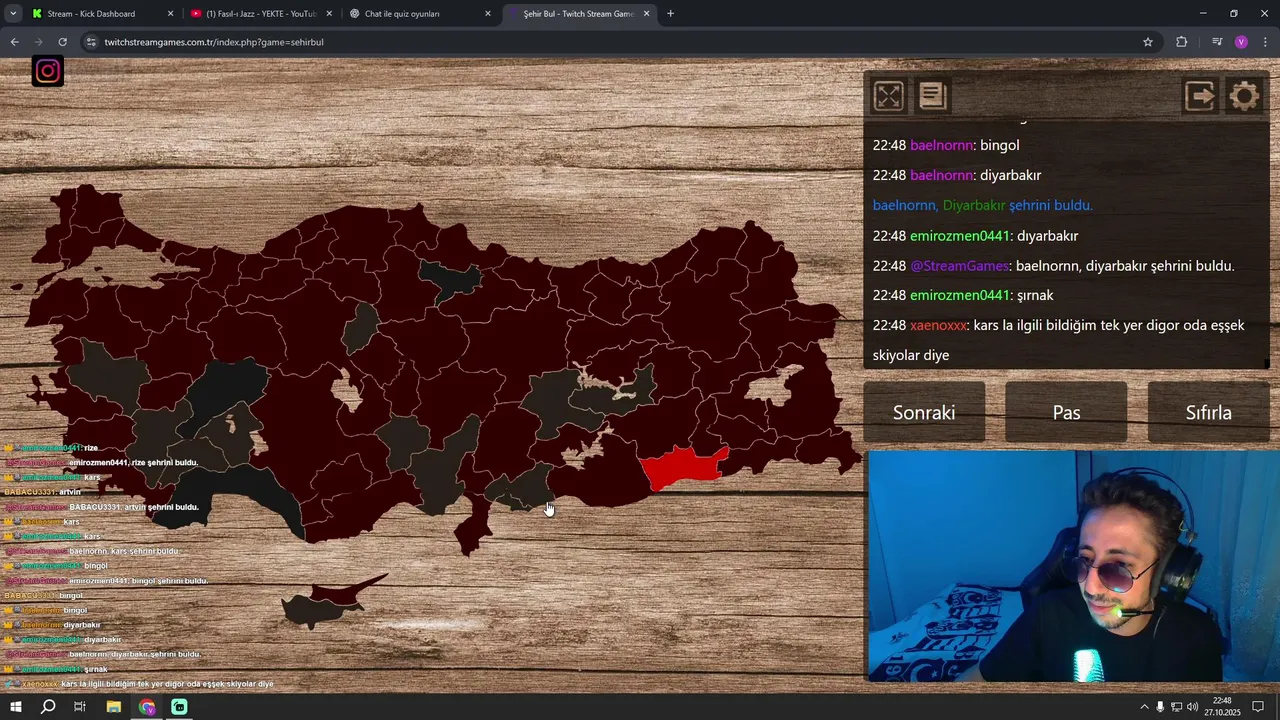Click the Chrome icon on the taskbar

pyautogui.click(x=147, y=707)
